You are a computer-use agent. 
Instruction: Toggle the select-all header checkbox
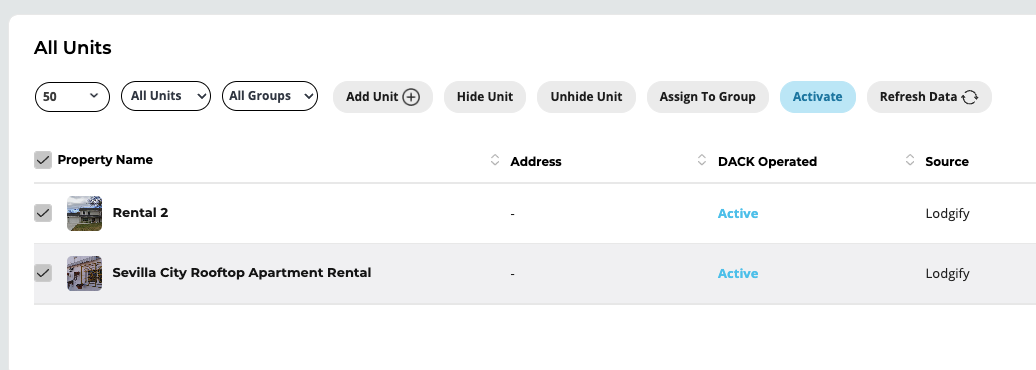43,160
